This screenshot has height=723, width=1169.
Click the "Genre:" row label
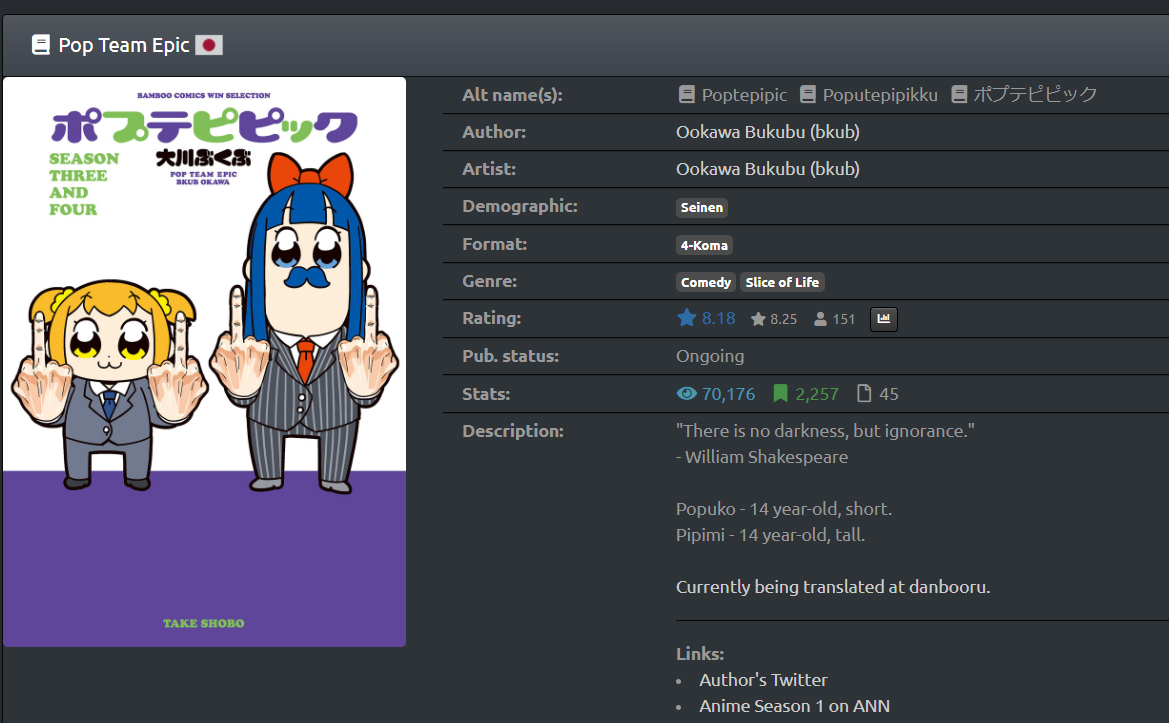pos(489,282)
